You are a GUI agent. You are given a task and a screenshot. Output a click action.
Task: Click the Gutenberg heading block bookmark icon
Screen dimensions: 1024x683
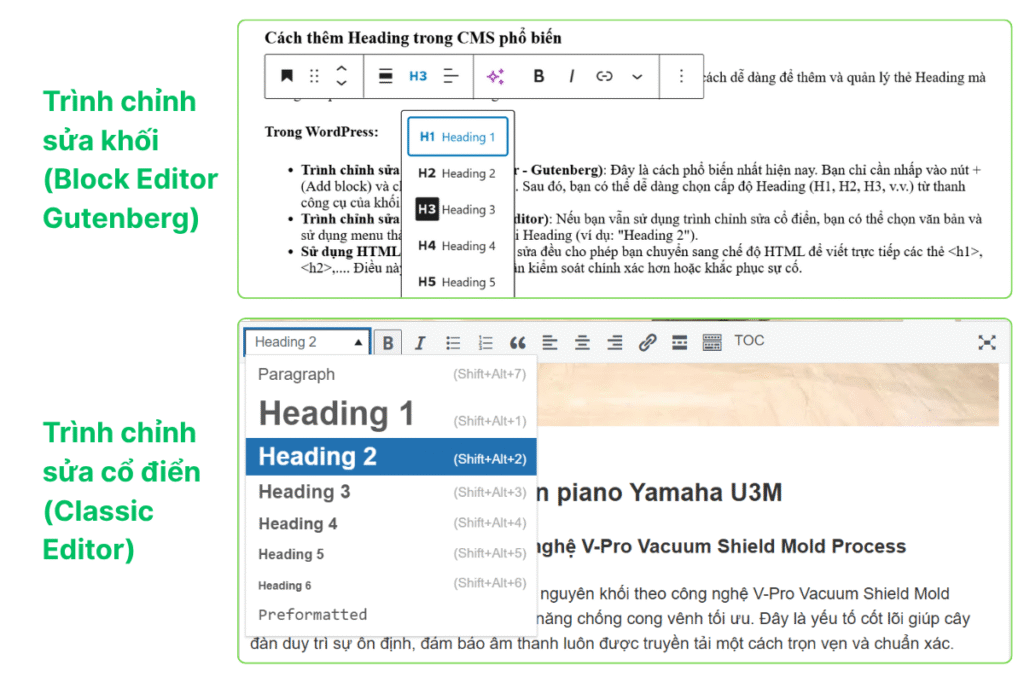pyautogui.click(x=287, y=76)
